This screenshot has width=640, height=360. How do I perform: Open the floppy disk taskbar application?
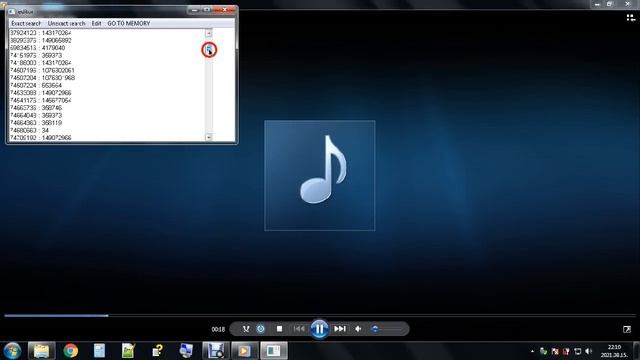(x=216, y=351)
